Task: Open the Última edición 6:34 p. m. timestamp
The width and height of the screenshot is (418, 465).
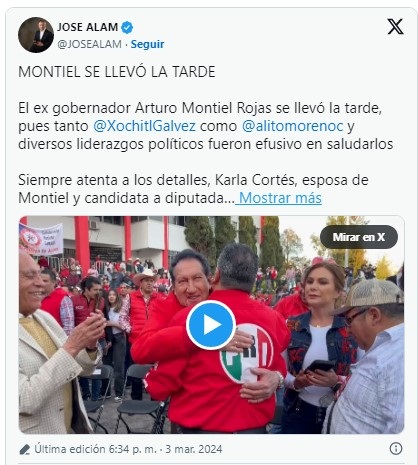Action: tap(95, 449)
